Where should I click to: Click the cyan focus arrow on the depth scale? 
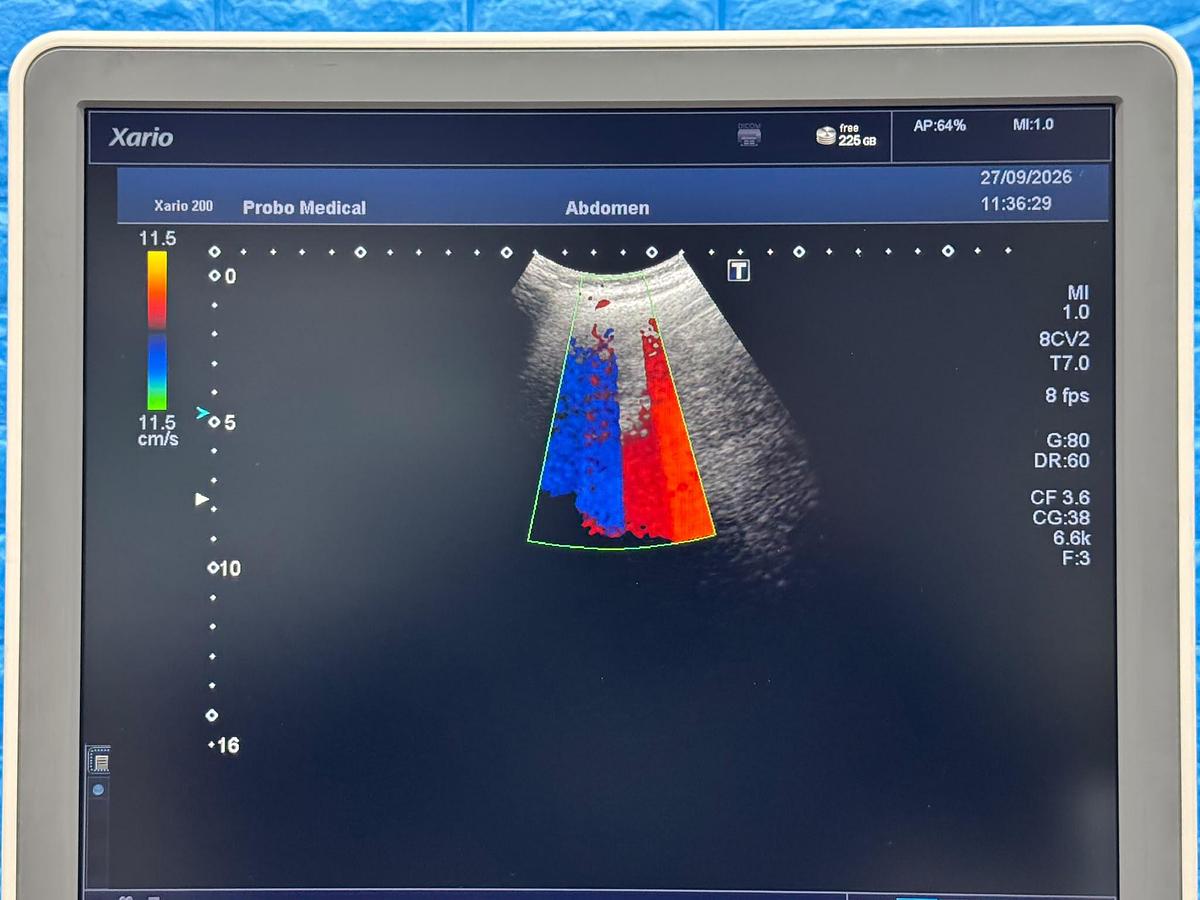203,413
